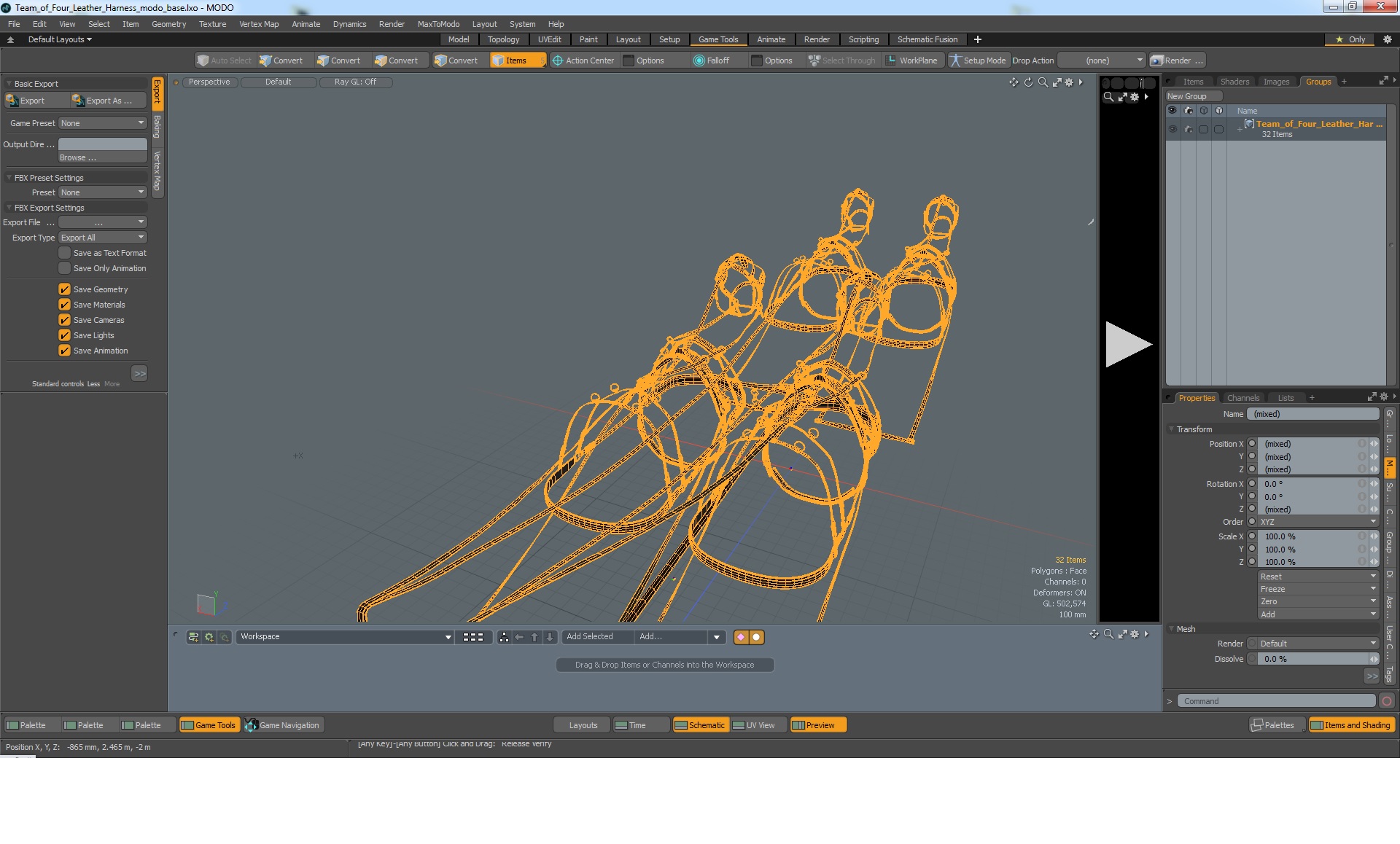The height and width of the screenshot is (844, 1400).
Task: Uncheck Save Animation
Action: coord(65,351)
